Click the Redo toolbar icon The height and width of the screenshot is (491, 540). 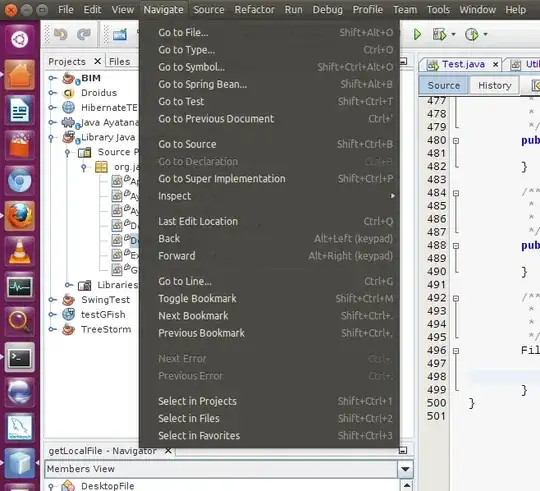click(84, 34)
